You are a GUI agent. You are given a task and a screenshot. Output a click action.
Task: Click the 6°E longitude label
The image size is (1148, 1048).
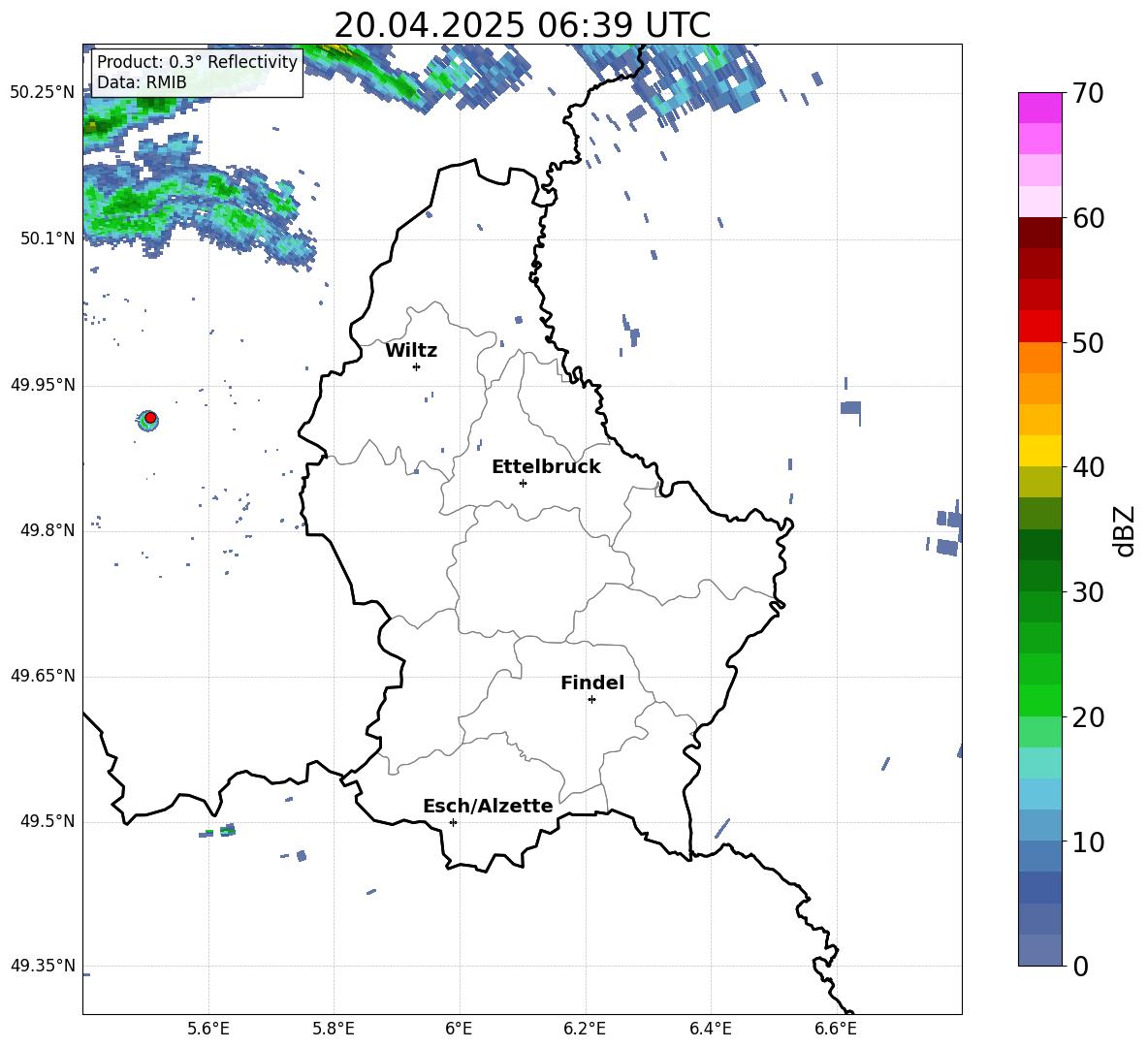(x=459, y=1029)
